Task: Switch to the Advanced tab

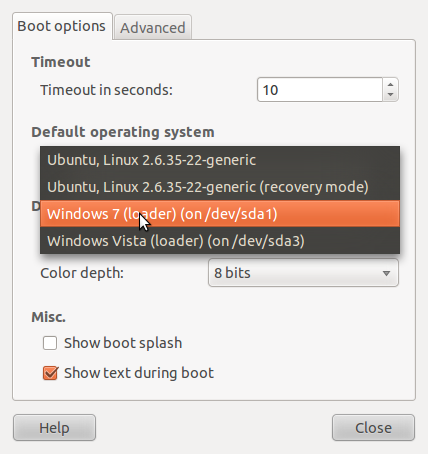Action: click(x=153, y=27)
